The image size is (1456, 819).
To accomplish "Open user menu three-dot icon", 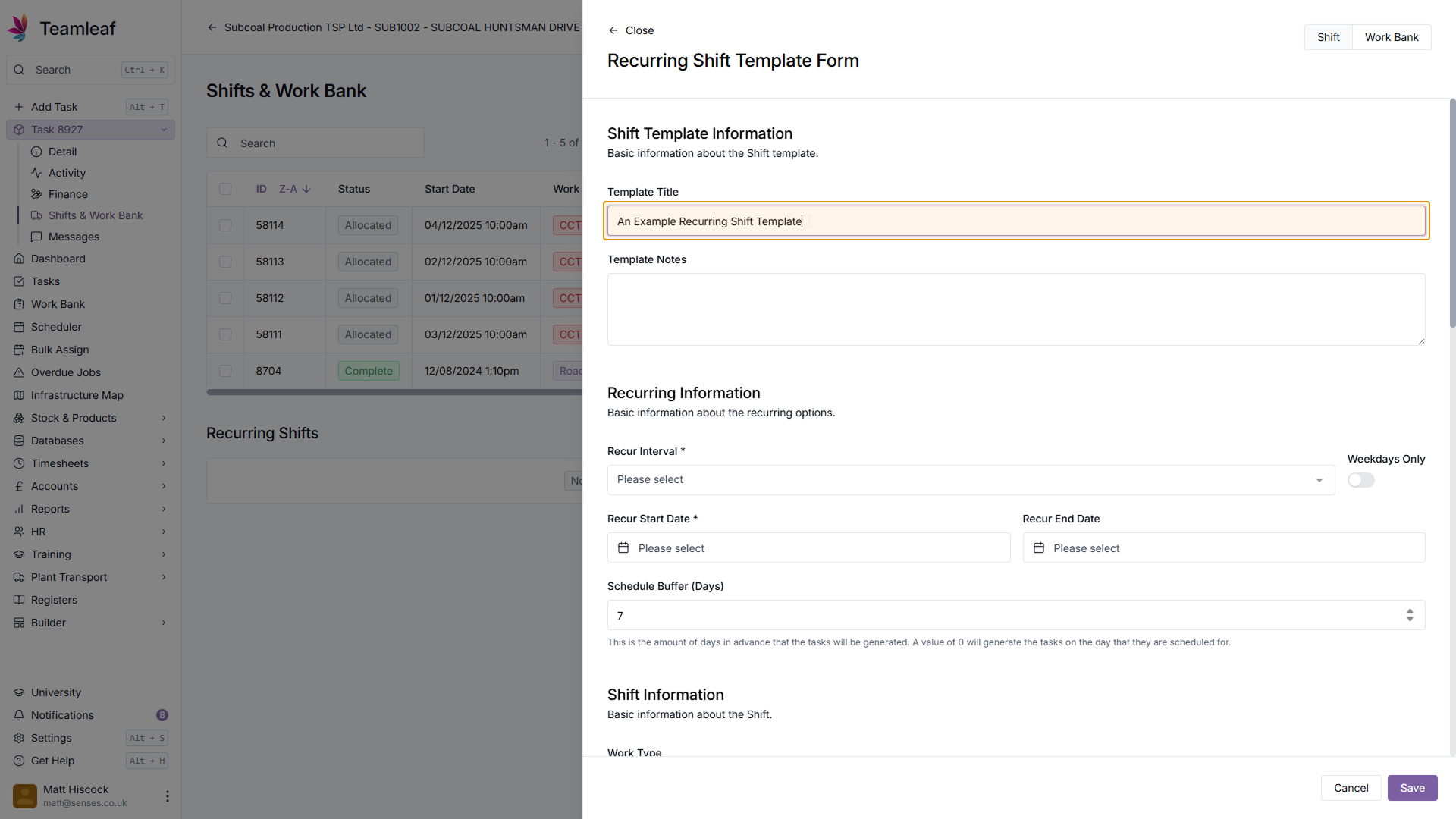I will pyautogui.click(x=167, y=796).
